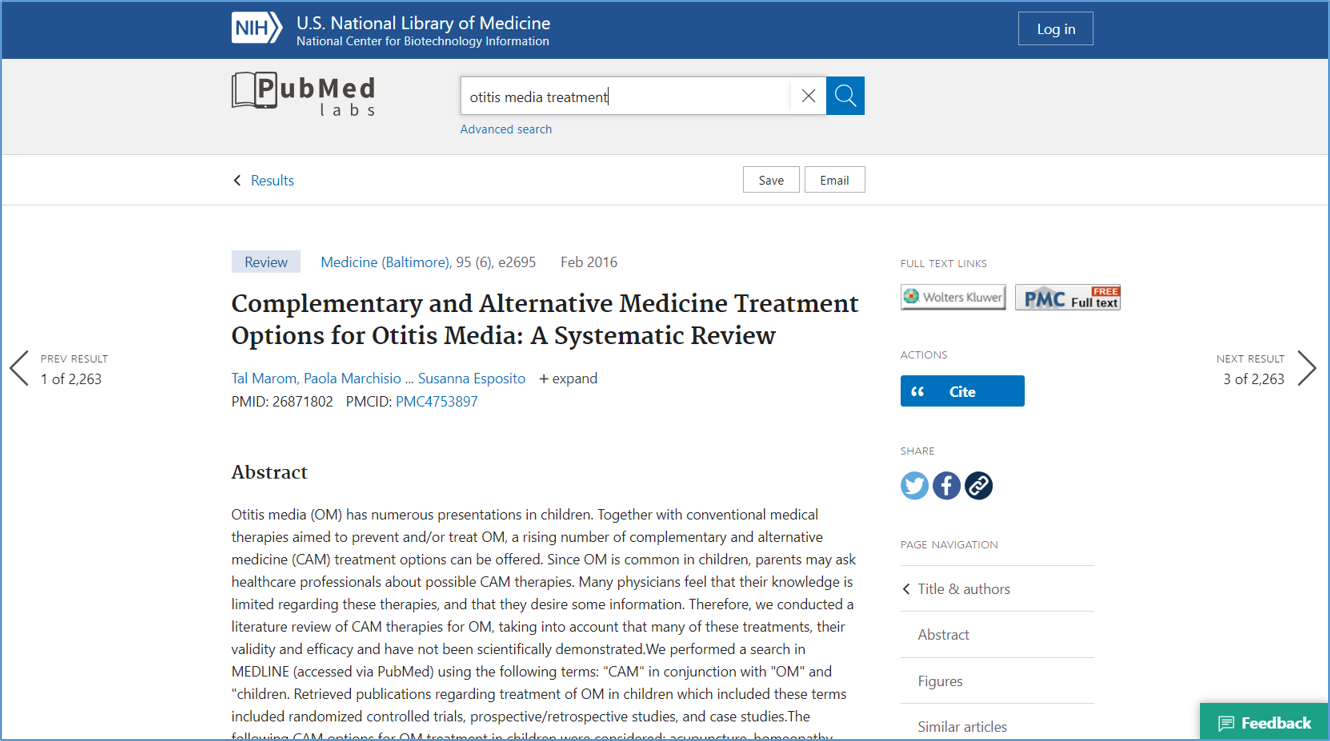Open the PMC4753897 link
Viewport: 1330px width, 741px height.
(437, 401)
